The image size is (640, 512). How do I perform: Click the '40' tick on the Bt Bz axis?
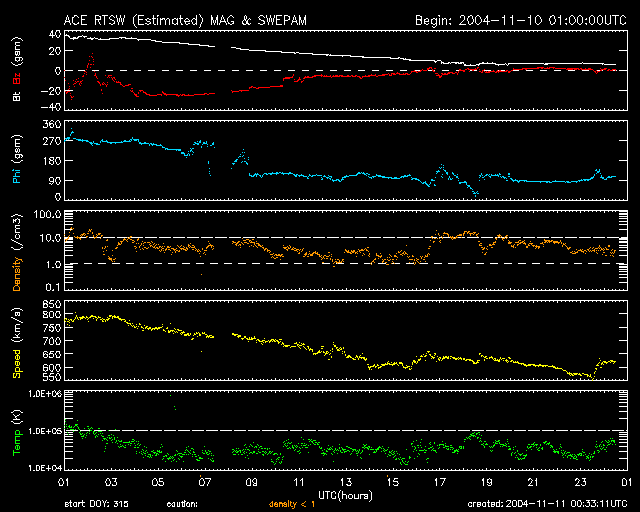pyautogui.click(x=55, y=34)
